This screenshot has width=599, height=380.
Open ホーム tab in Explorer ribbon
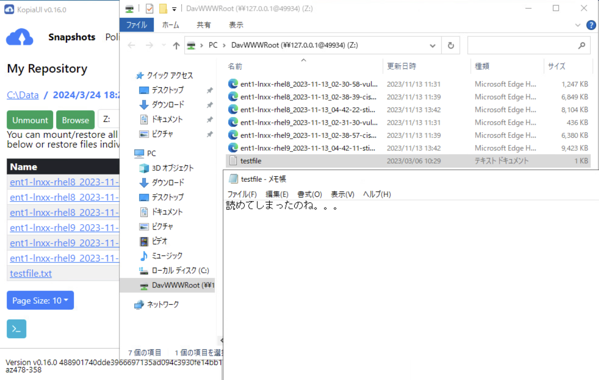pyautogui.click(x=170, y=25)
